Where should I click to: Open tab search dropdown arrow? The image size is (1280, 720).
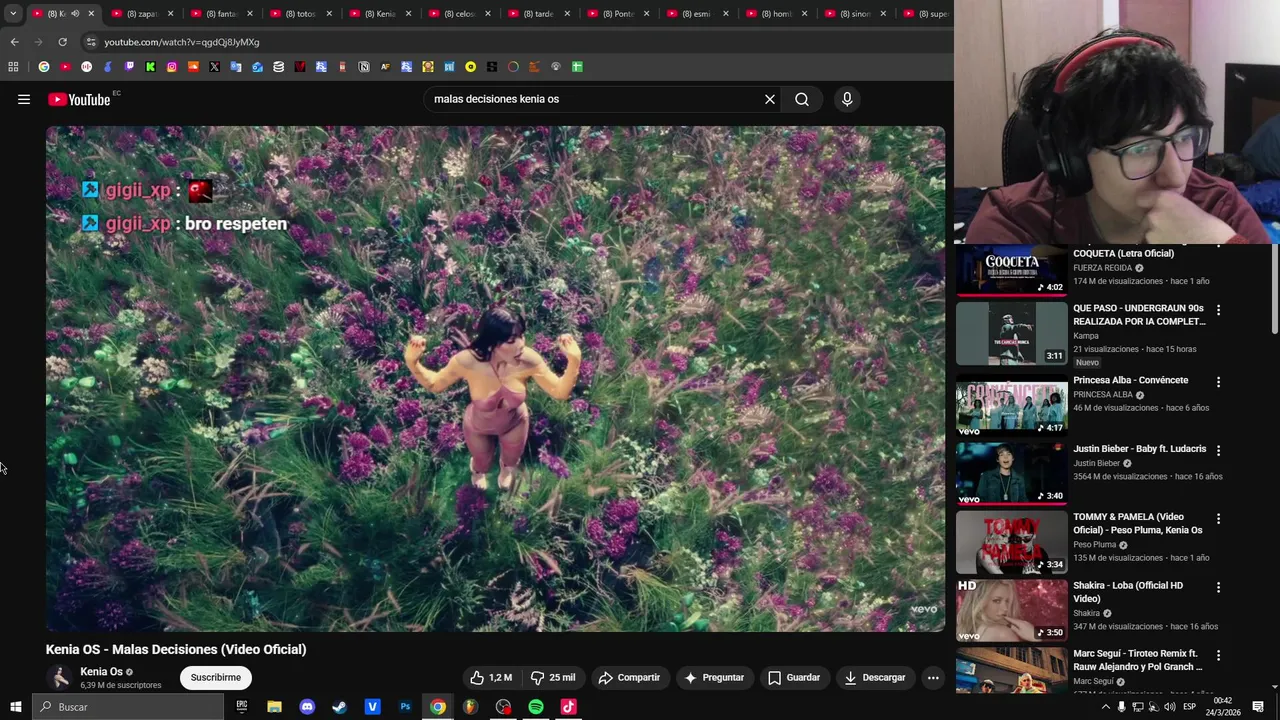pos(13,14)
